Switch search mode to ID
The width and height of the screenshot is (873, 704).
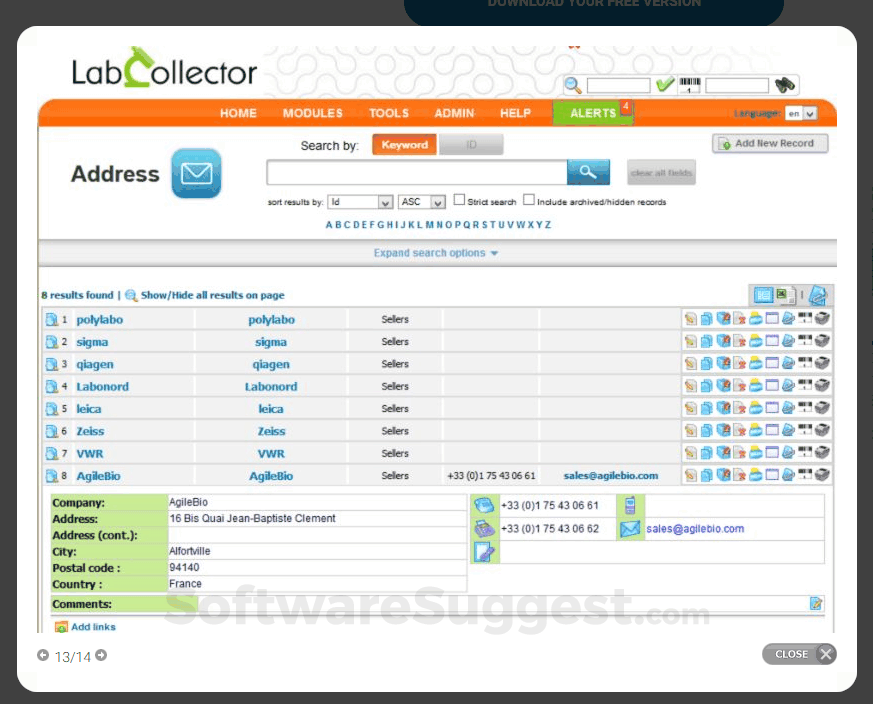pos(470,144)
